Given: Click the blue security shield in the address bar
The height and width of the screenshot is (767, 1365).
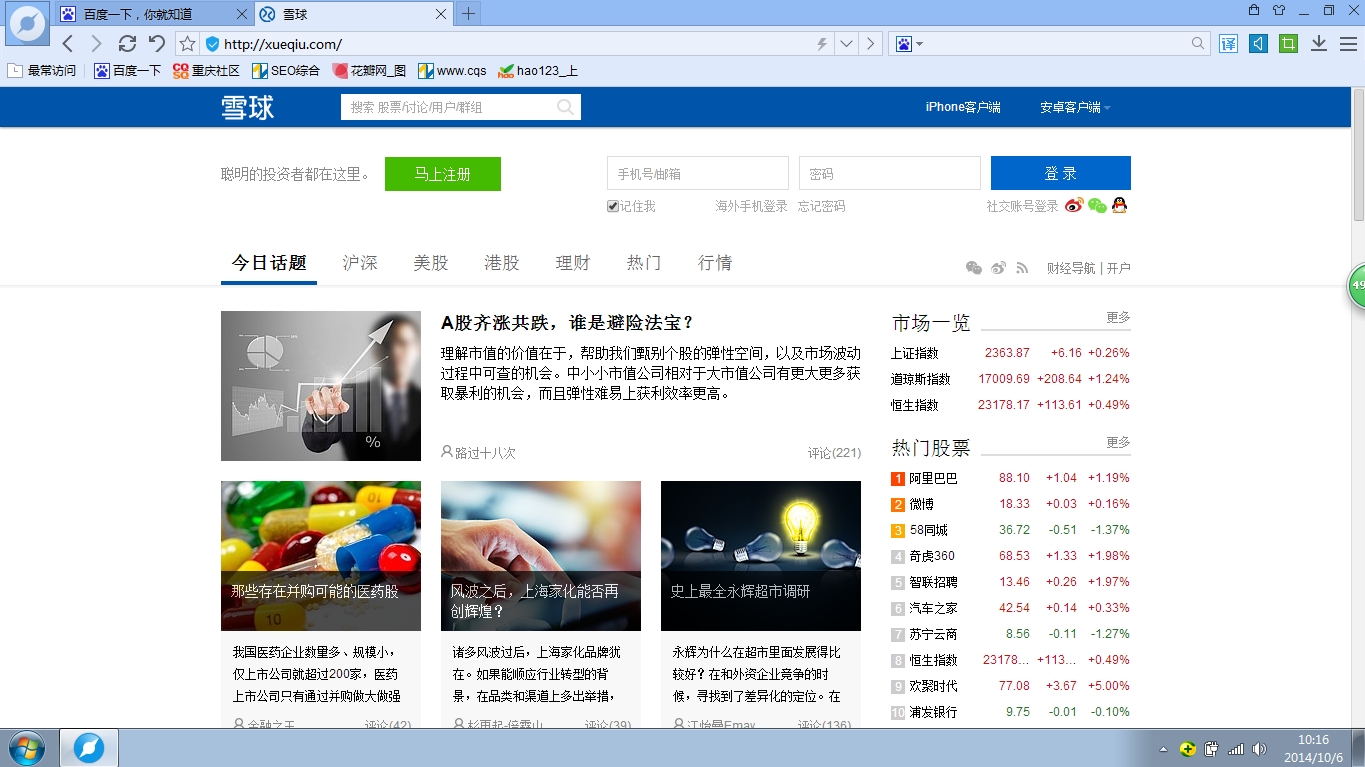Looking at the screenshot, I should point(212,44).
